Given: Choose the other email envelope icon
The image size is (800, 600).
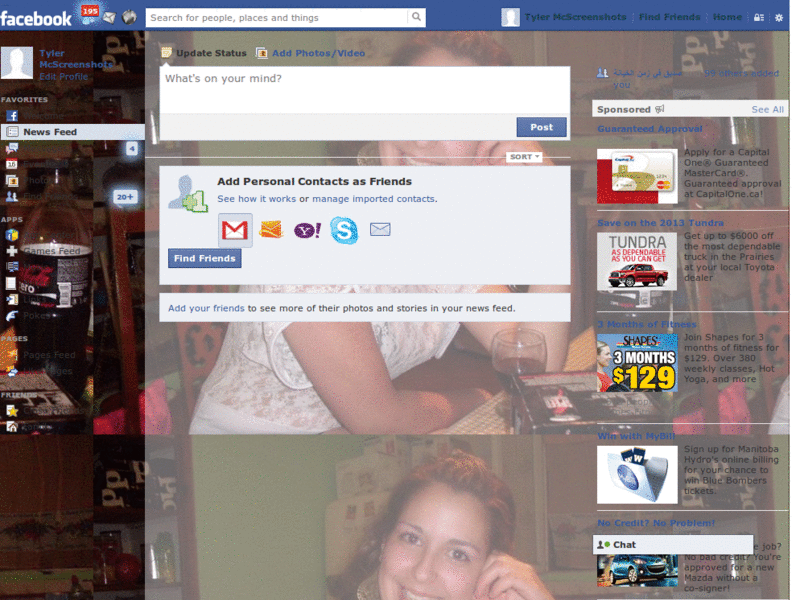Looking at the screenshot, I should 380,230.
